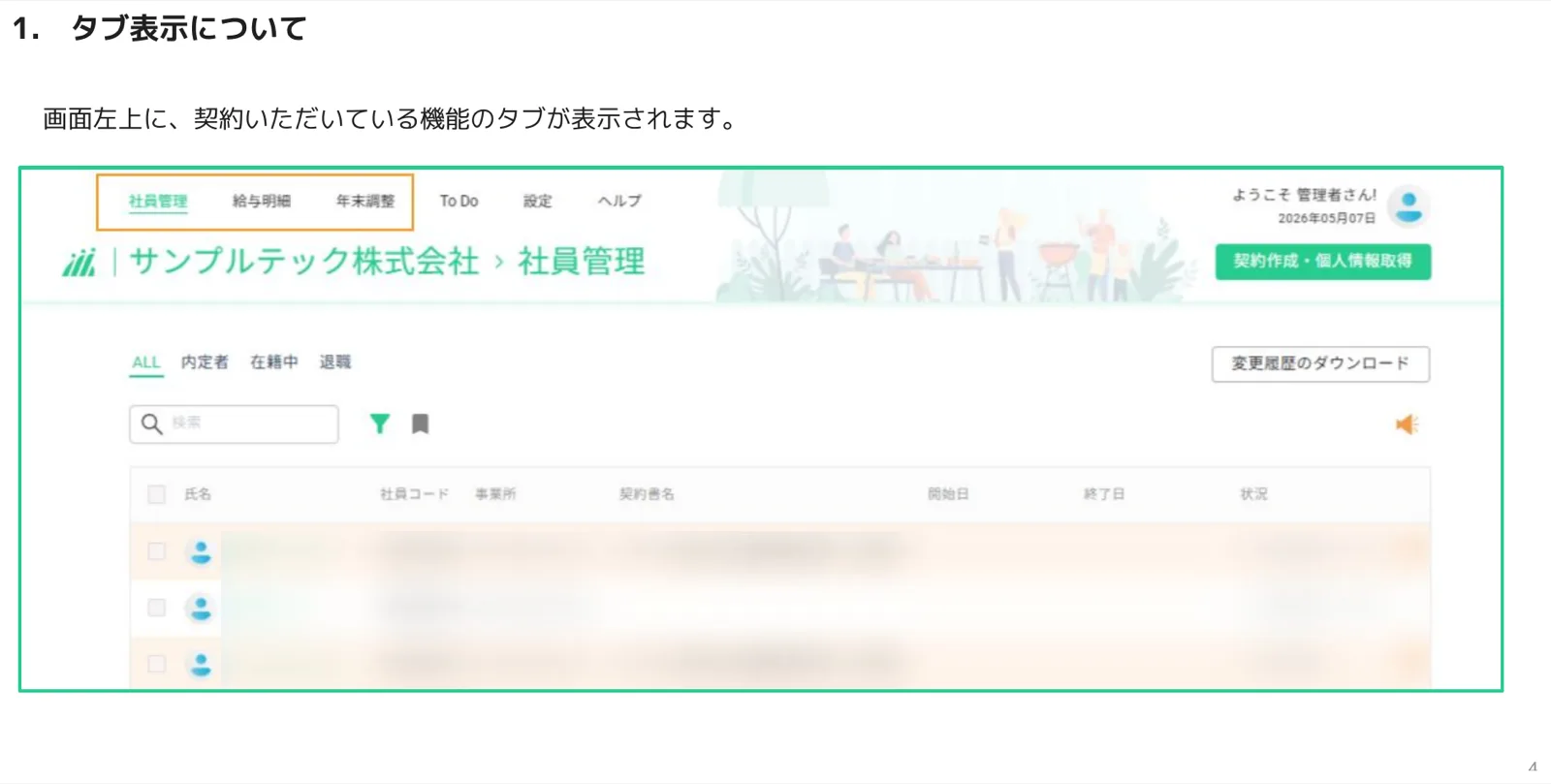1551x784 pixels.
Task: Open the 社員管理 tab
Action: pos(158,201)
